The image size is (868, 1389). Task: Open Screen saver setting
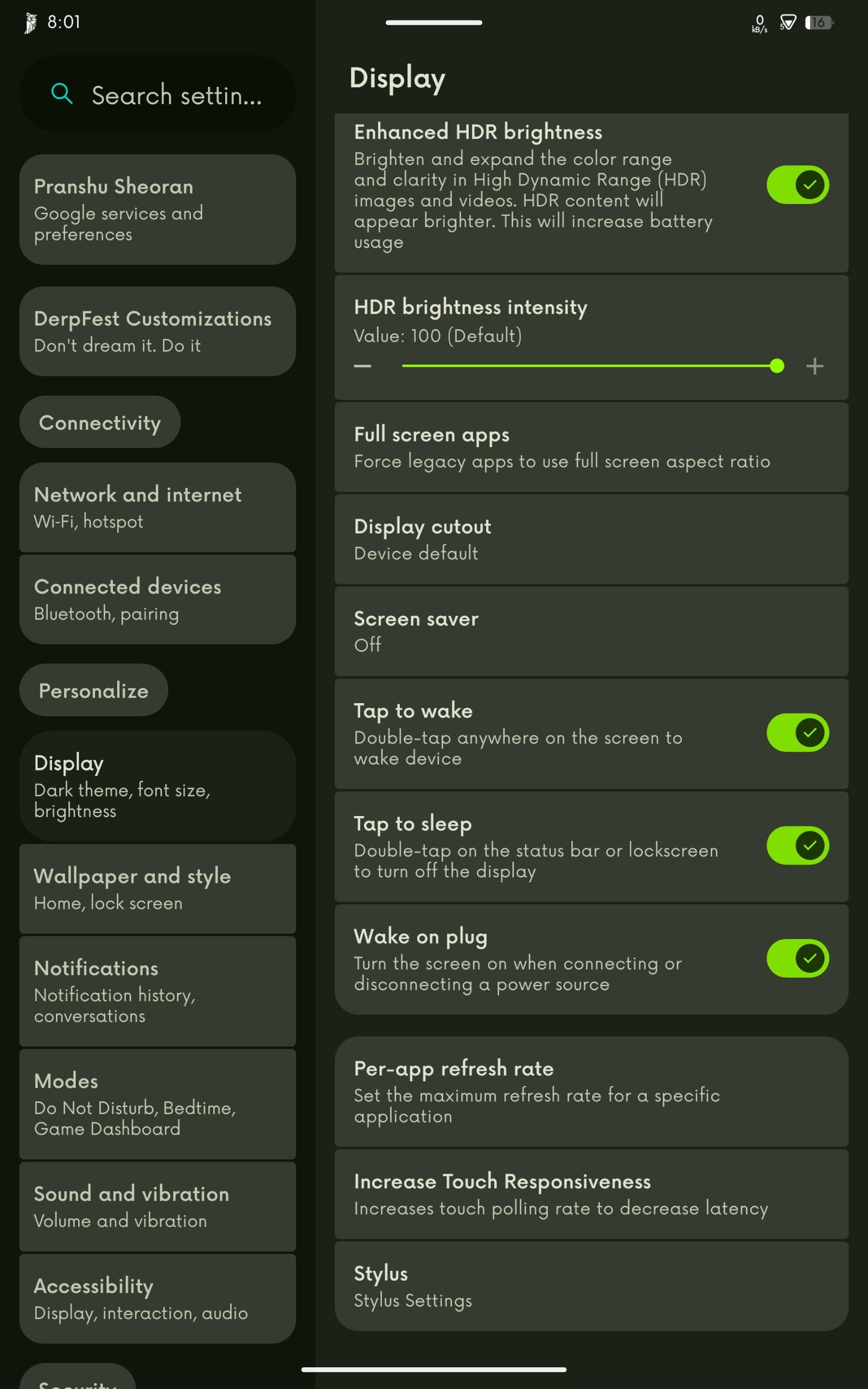pos(591,632)
